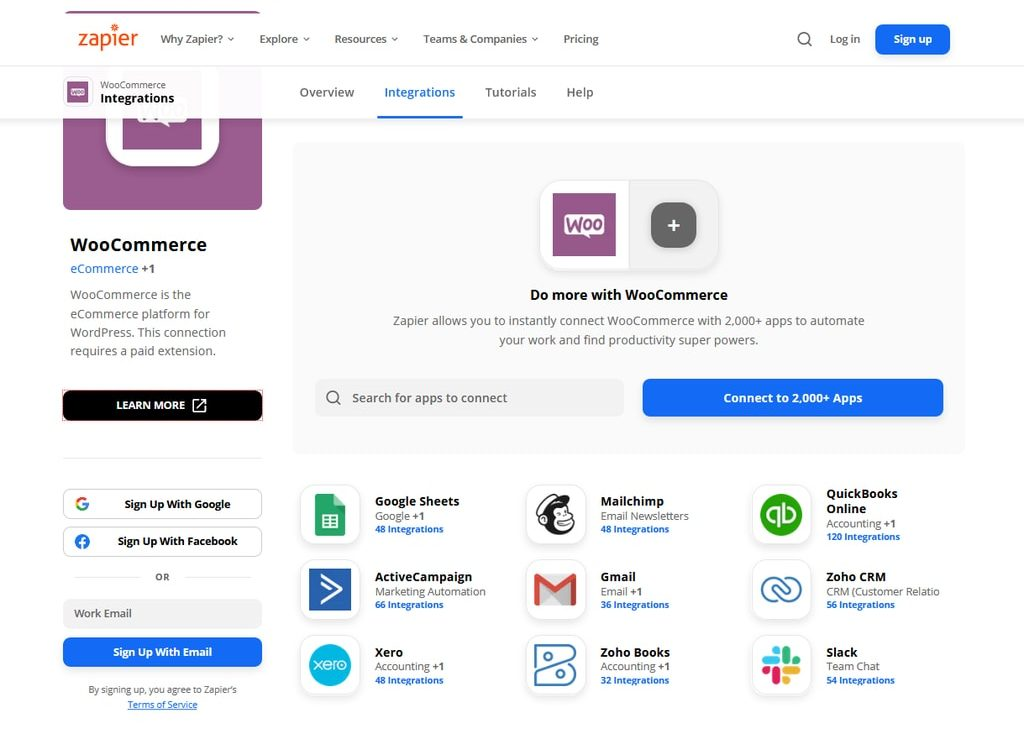This screenshot has height=734, width=1024.
Task: Click Sign Up With Facebook
Action: pyautogui.click(x=163, y=541)
